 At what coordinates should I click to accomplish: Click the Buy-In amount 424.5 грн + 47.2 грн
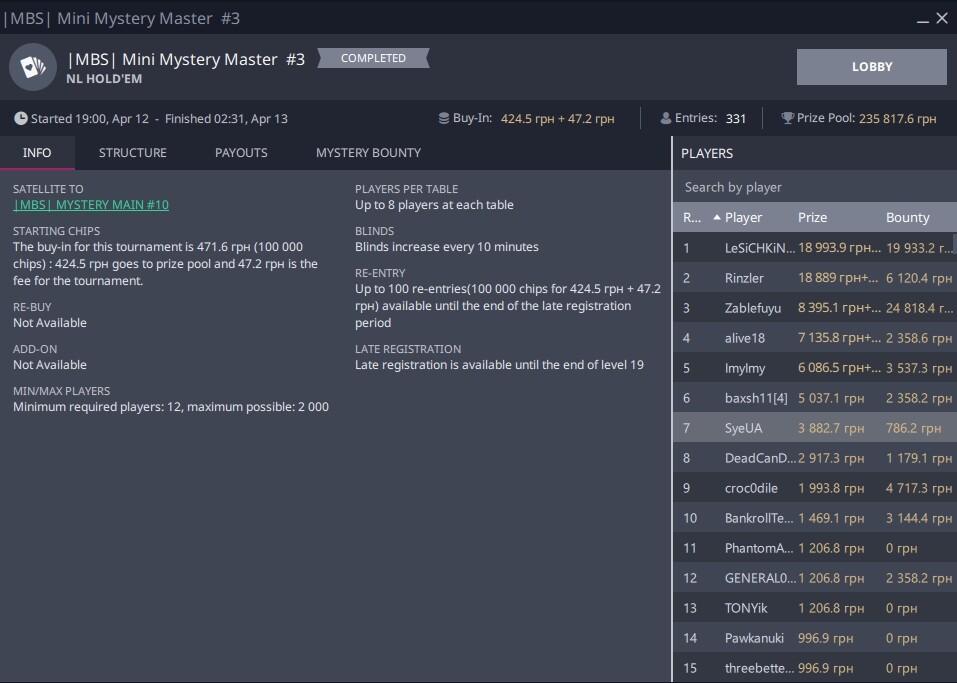tap(557, 118)
